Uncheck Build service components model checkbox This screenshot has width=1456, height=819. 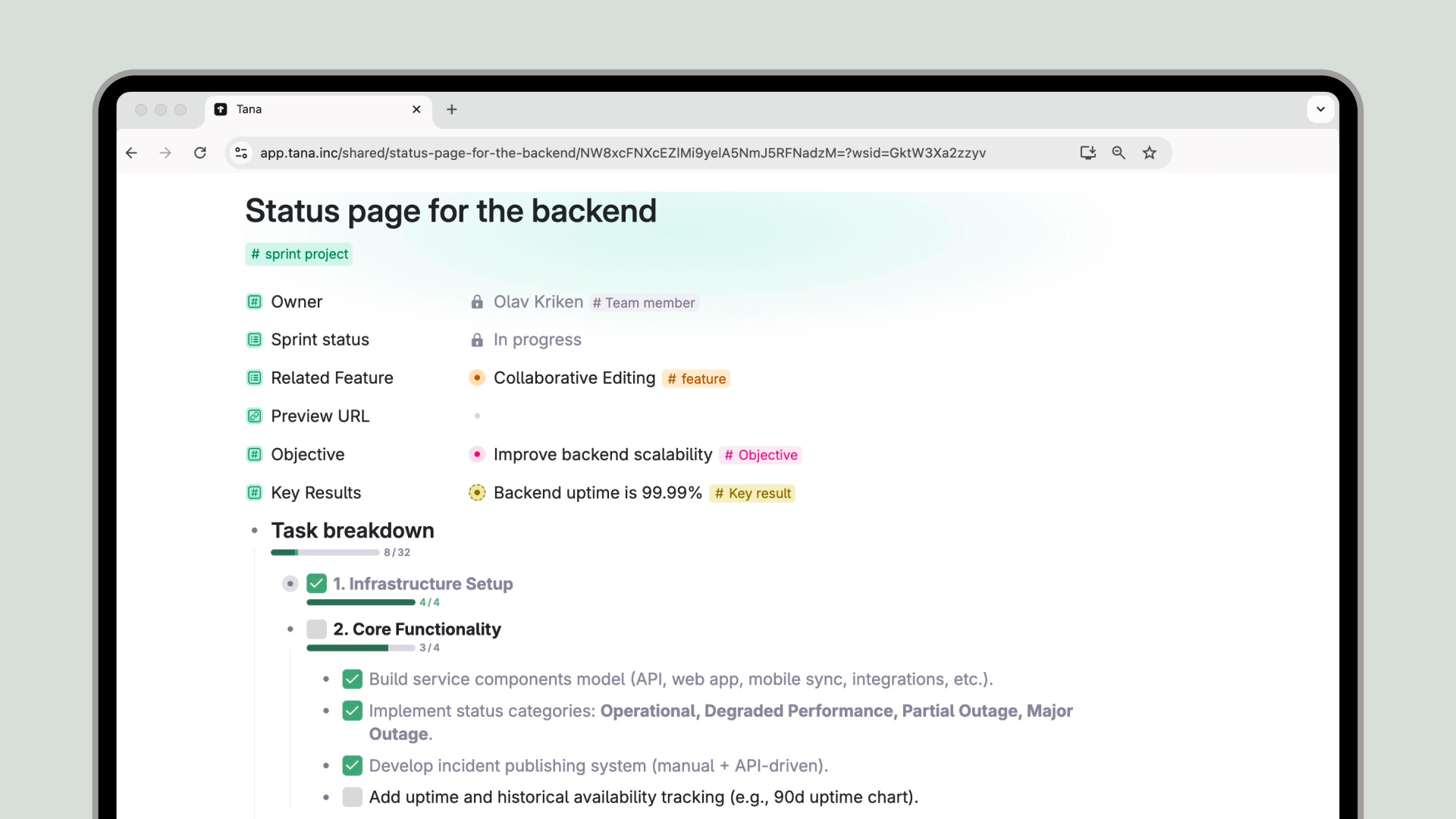353,679
